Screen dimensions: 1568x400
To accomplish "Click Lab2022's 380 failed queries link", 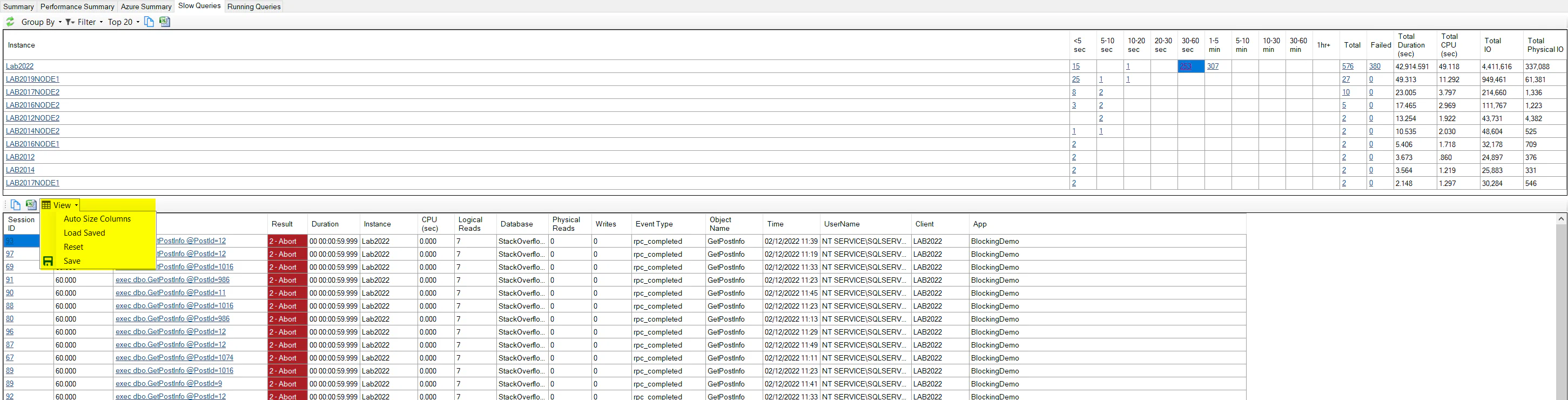I will (1375, 66).
